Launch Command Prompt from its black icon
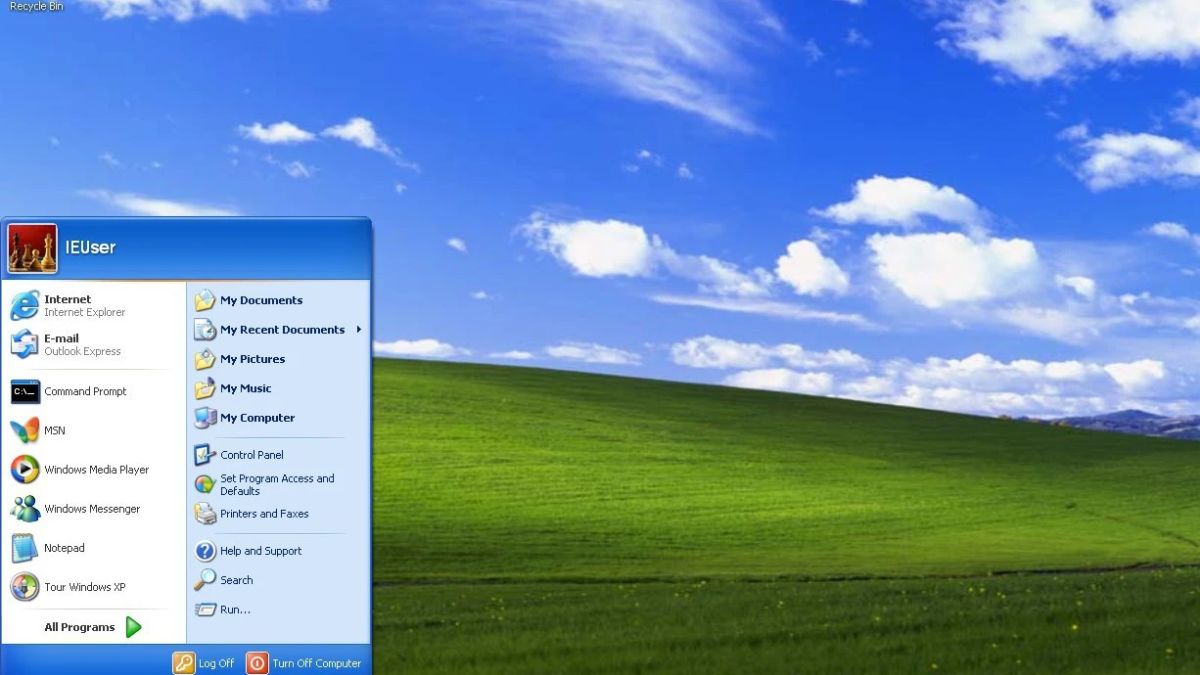Viewport: 1200px width, 675px height. pos(25,391)
